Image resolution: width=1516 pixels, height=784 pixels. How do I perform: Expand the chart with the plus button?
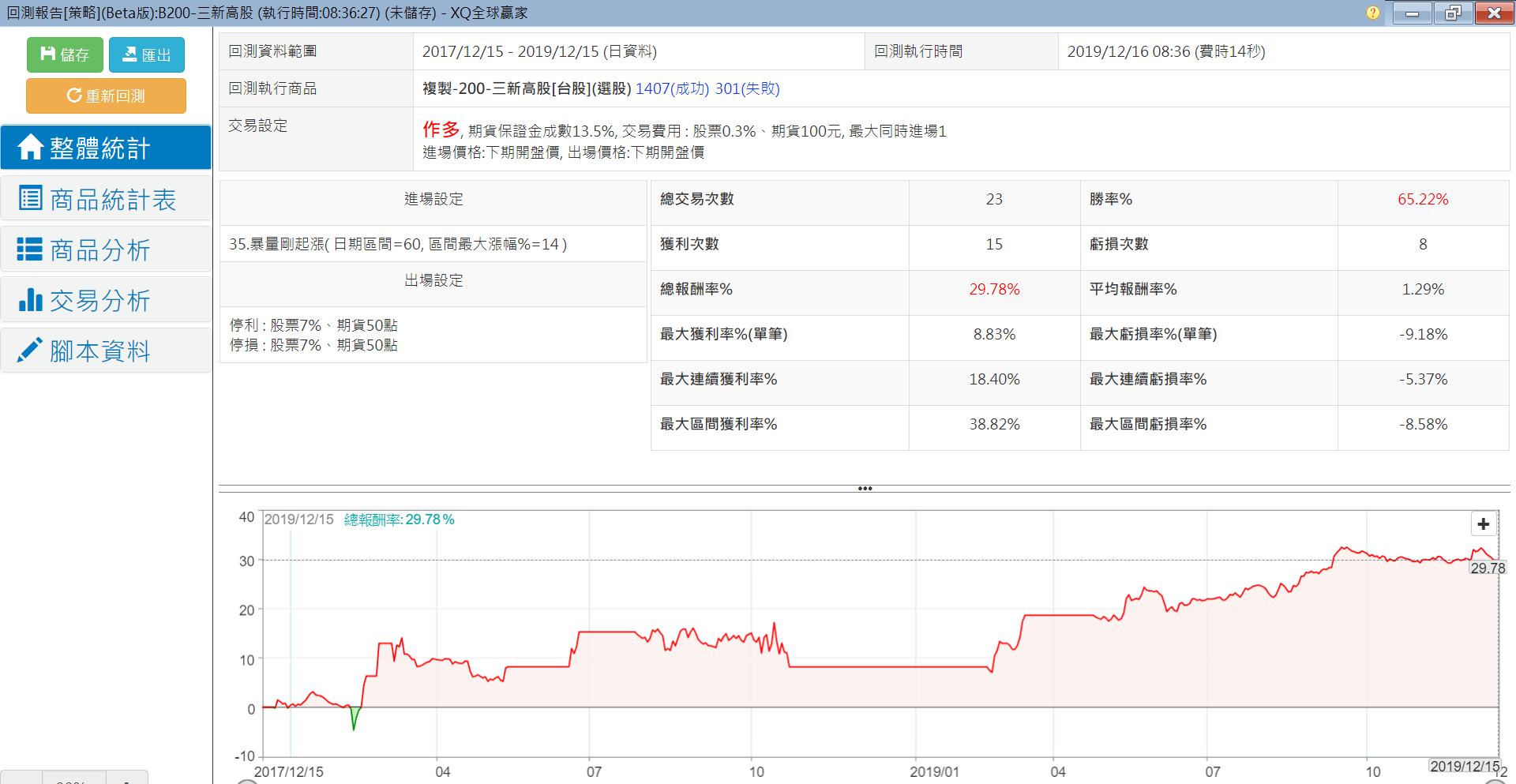(x=1483, y=524)
